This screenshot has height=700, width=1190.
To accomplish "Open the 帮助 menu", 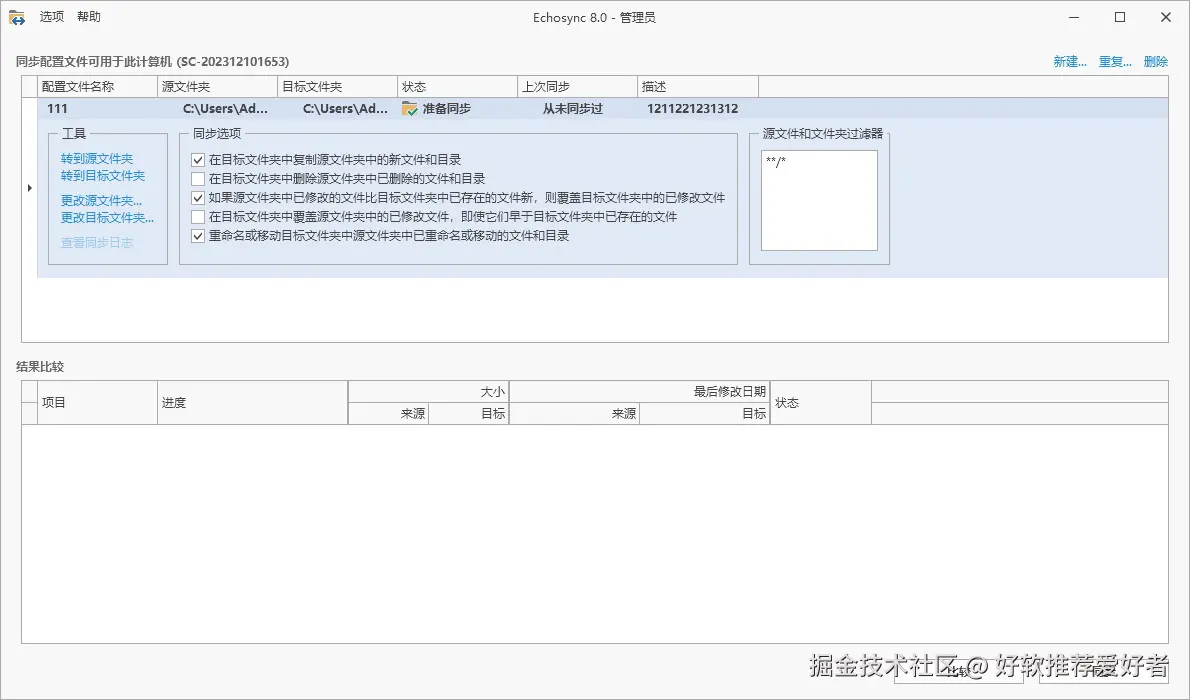I will (x=89, y=17).
